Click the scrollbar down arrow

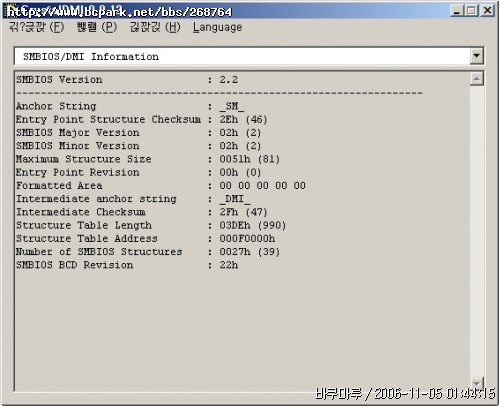coord(477,383)
